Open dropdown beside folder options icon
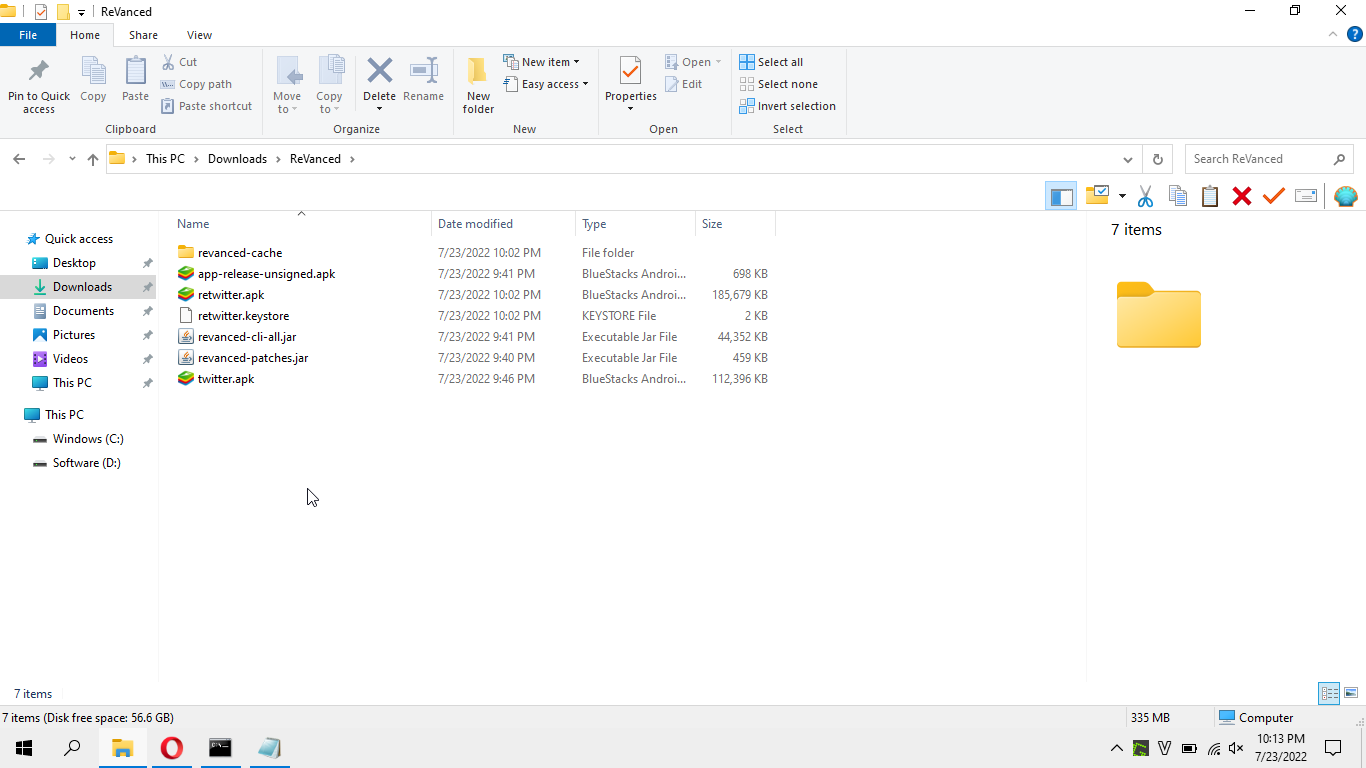 click(x=1122, y=196)
